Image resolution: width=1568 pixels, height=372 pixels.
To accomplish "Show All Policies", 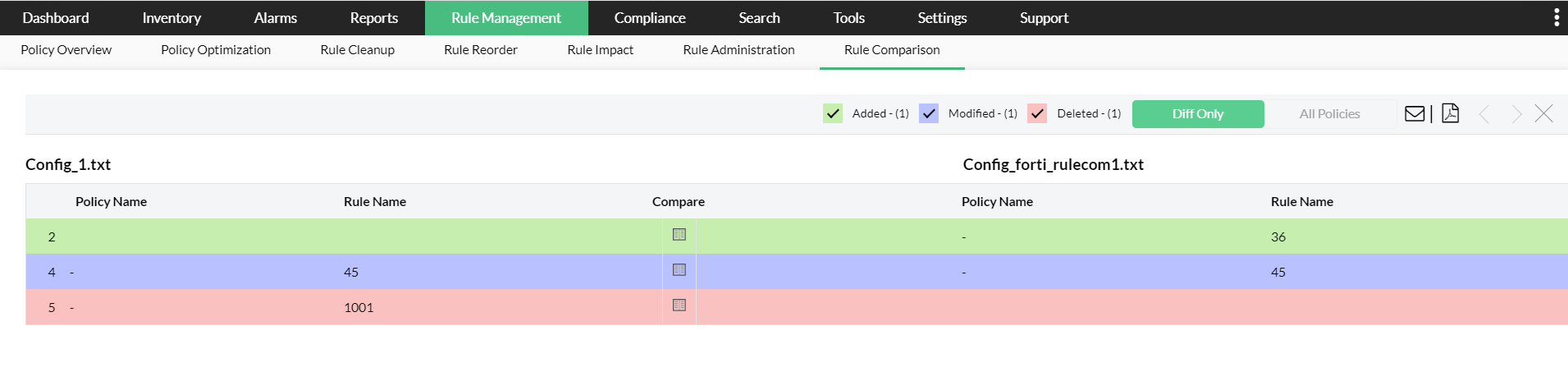I will (1329, 114).
